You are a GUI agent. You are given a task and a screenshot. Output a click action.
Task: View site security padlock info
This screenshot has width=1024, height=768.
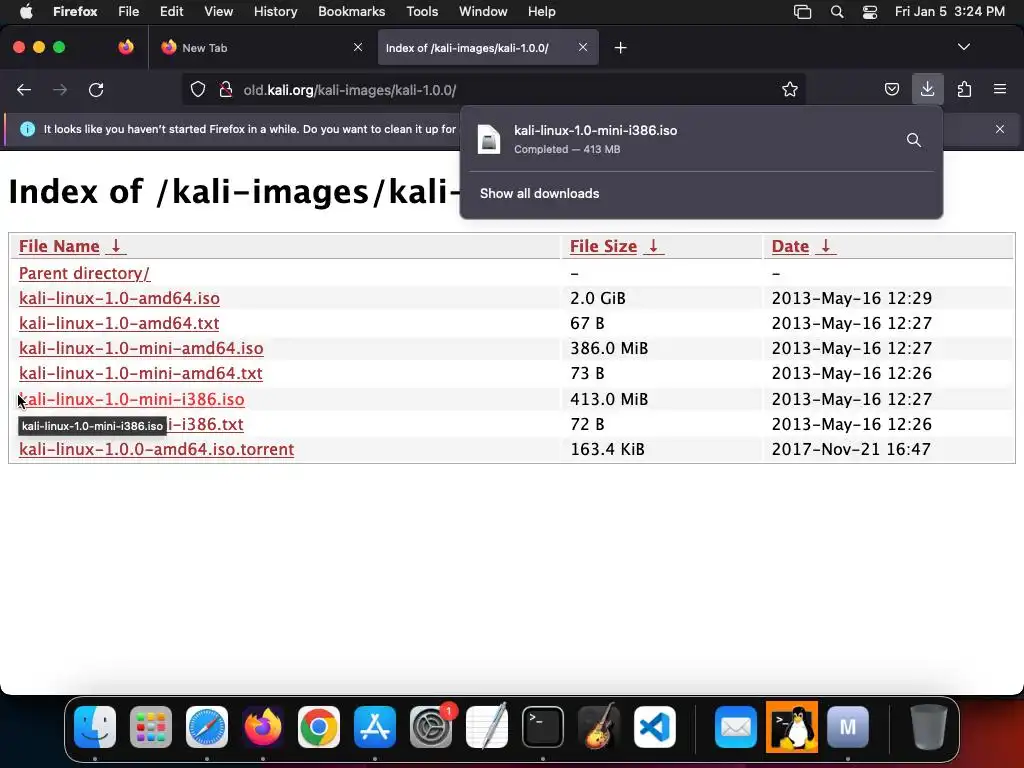pos(226,89)
